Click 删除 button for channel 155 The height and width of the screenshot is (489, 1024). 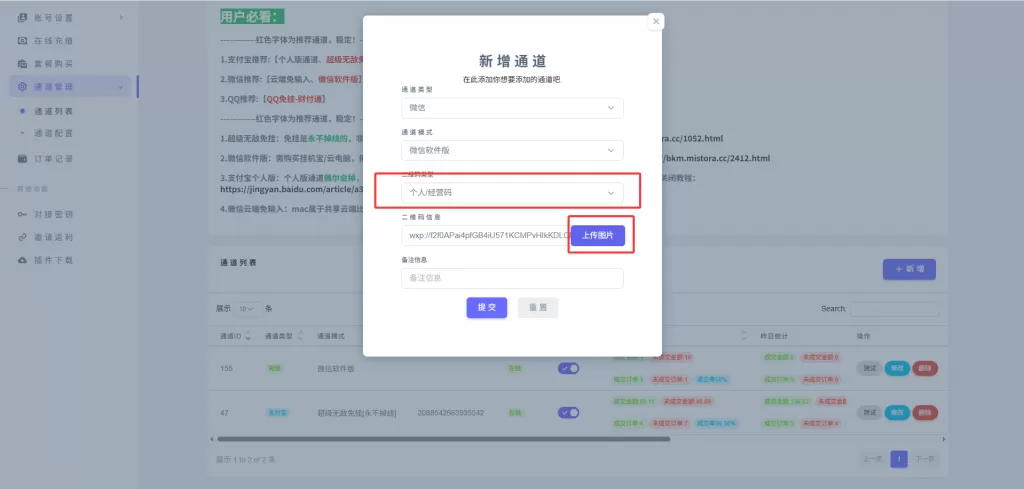(925, 368)
